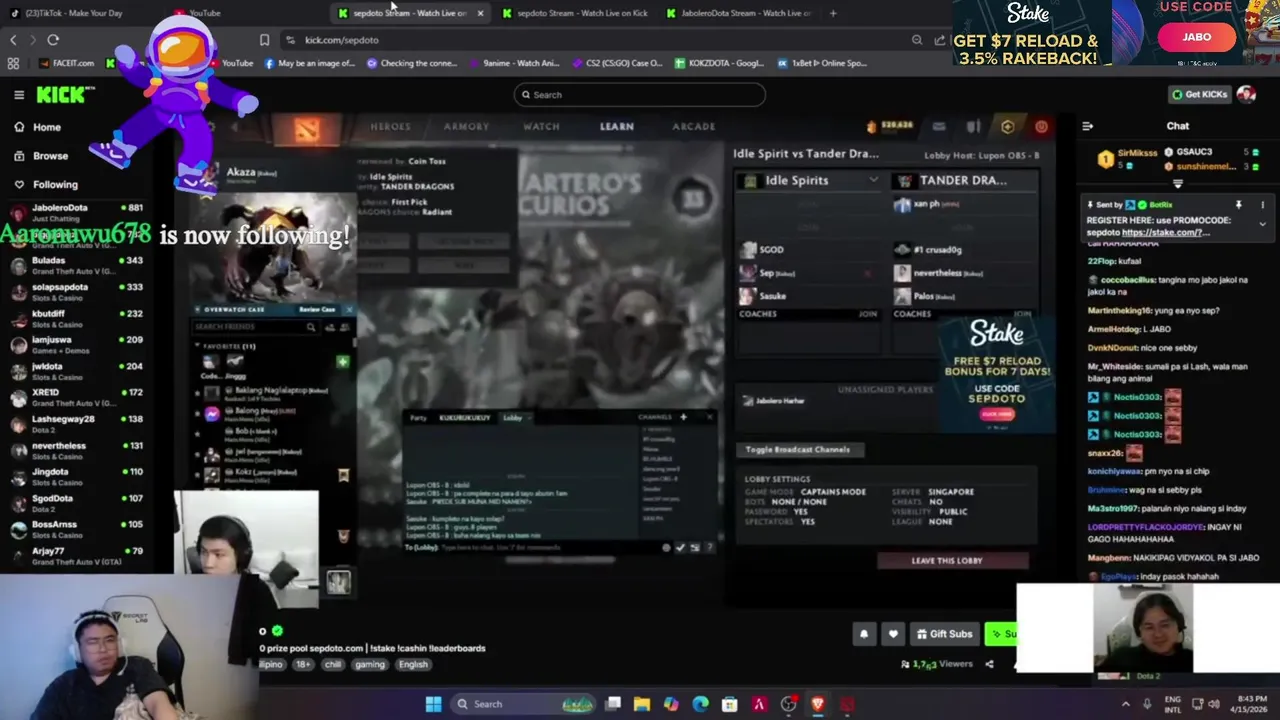Click the browser reload icon
Viewport: 1280px width, 720px height.
[53, 40]
